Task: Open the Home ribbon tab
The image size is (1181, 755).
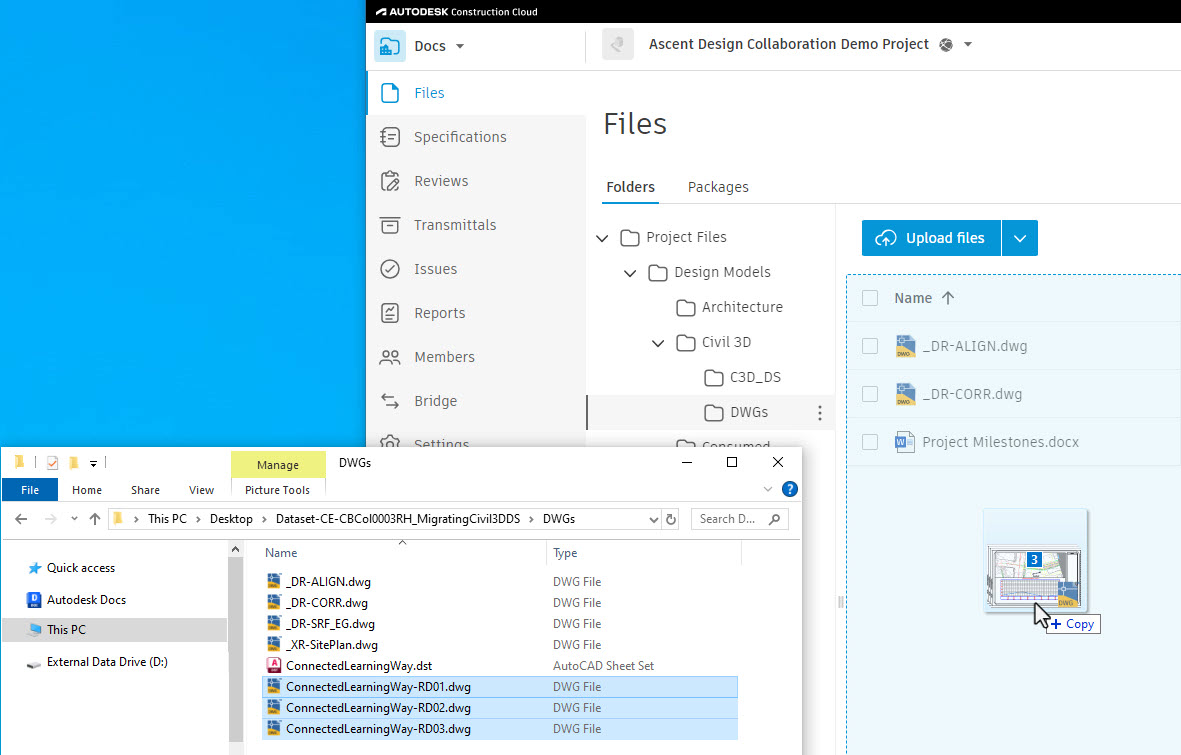Action: click(87, 490)
